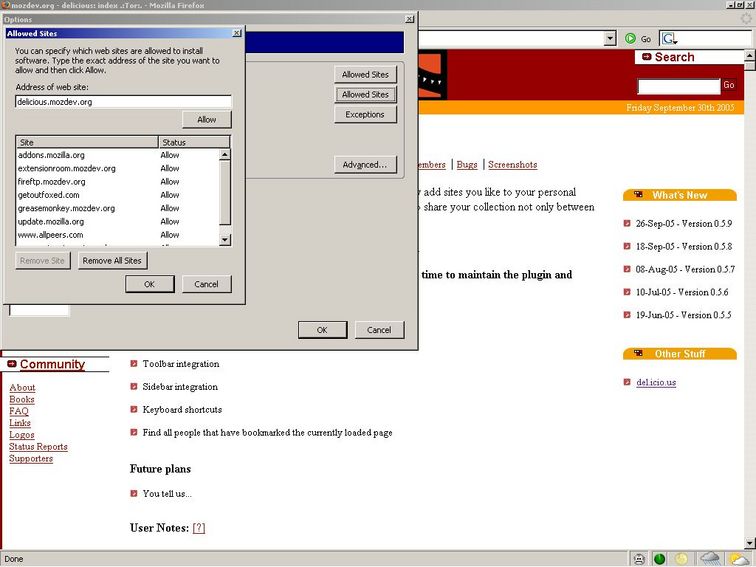The image size is (756, 567).
Task: Click the Firefox search bar input
Action: (x=715, y=39)
